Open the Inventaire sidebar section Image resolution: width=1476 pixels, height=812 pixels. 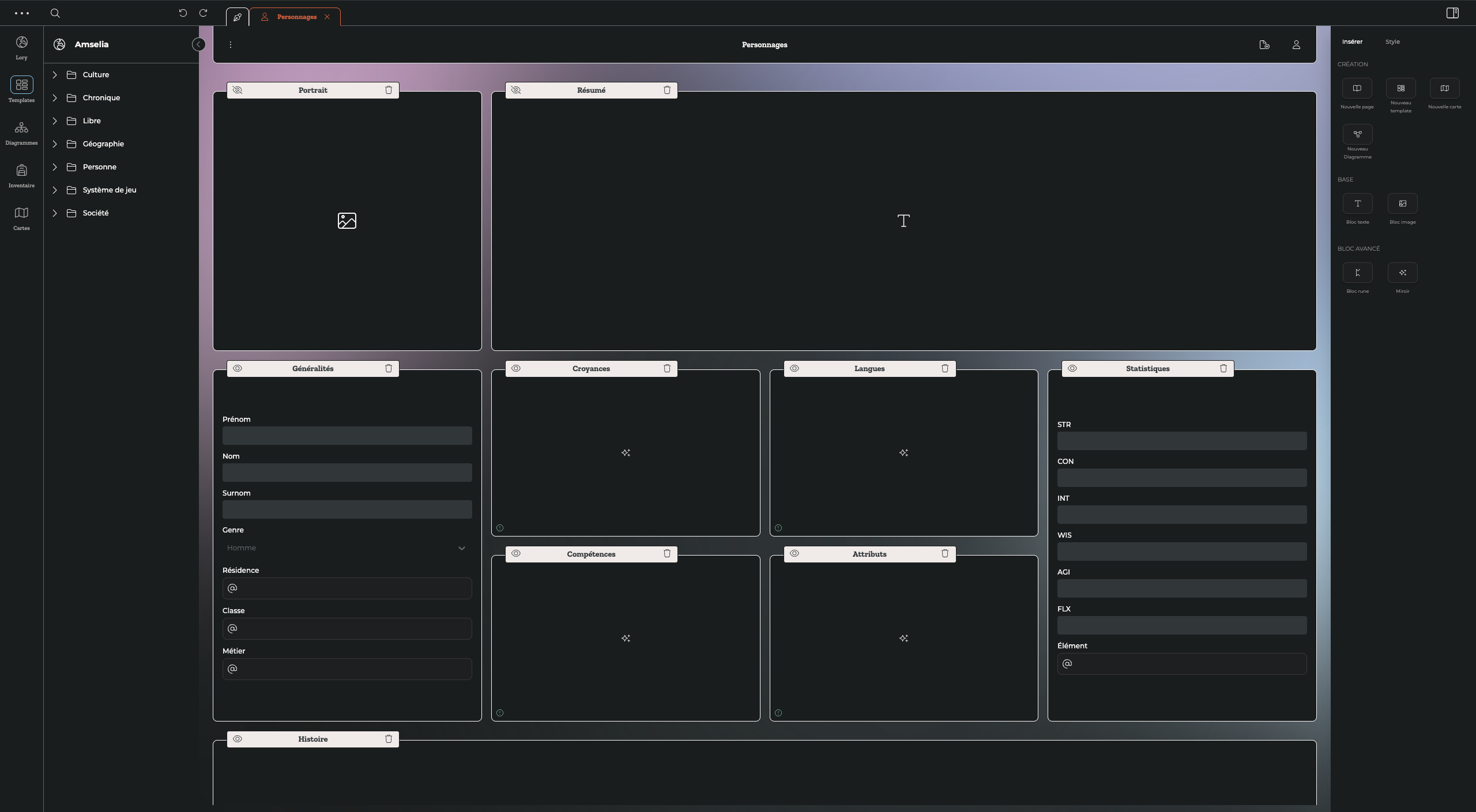click(x=21, y=176)
